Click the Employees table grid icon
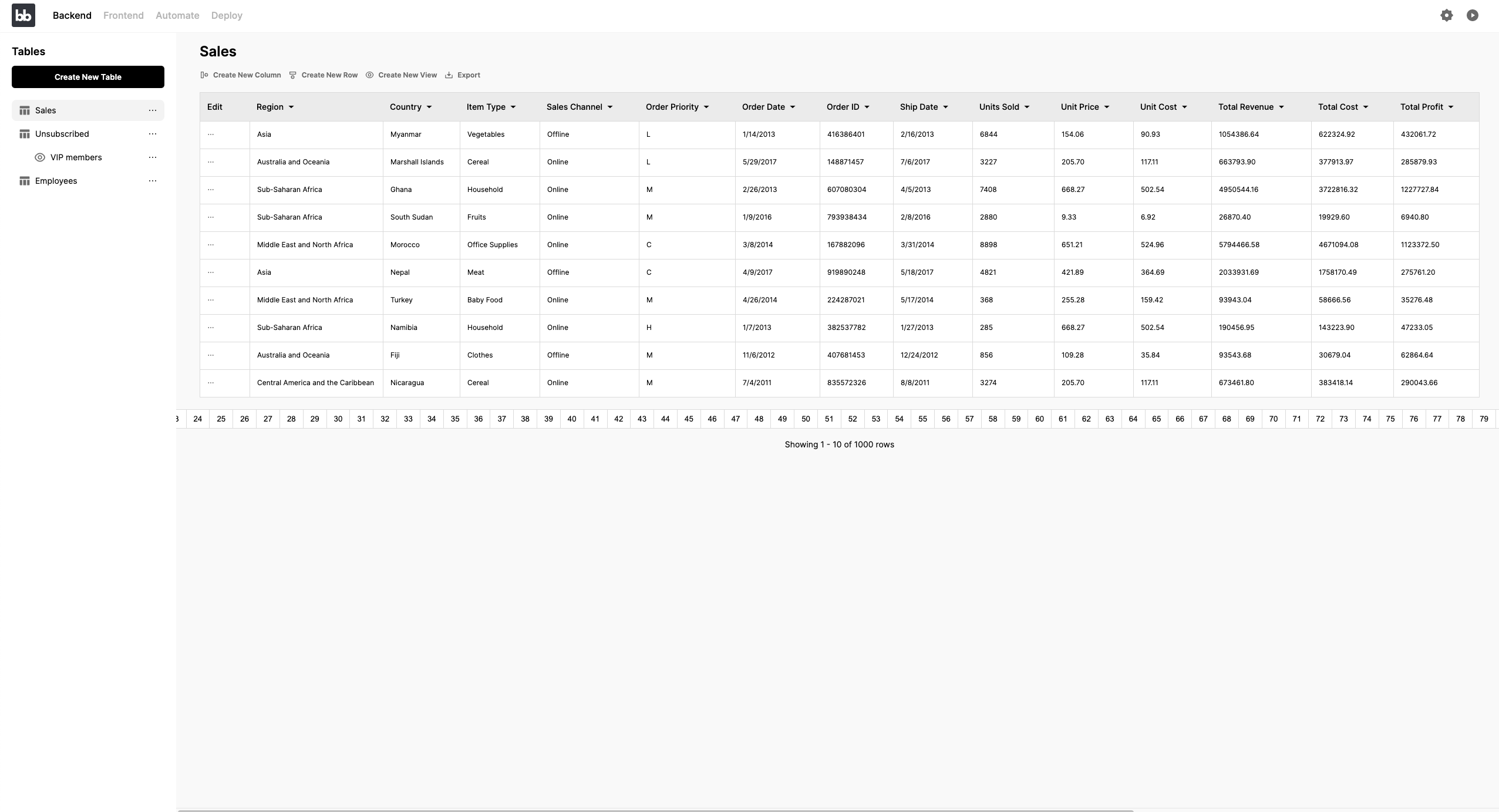This screenshot has height=812, width=1499. tap(25, 180)
